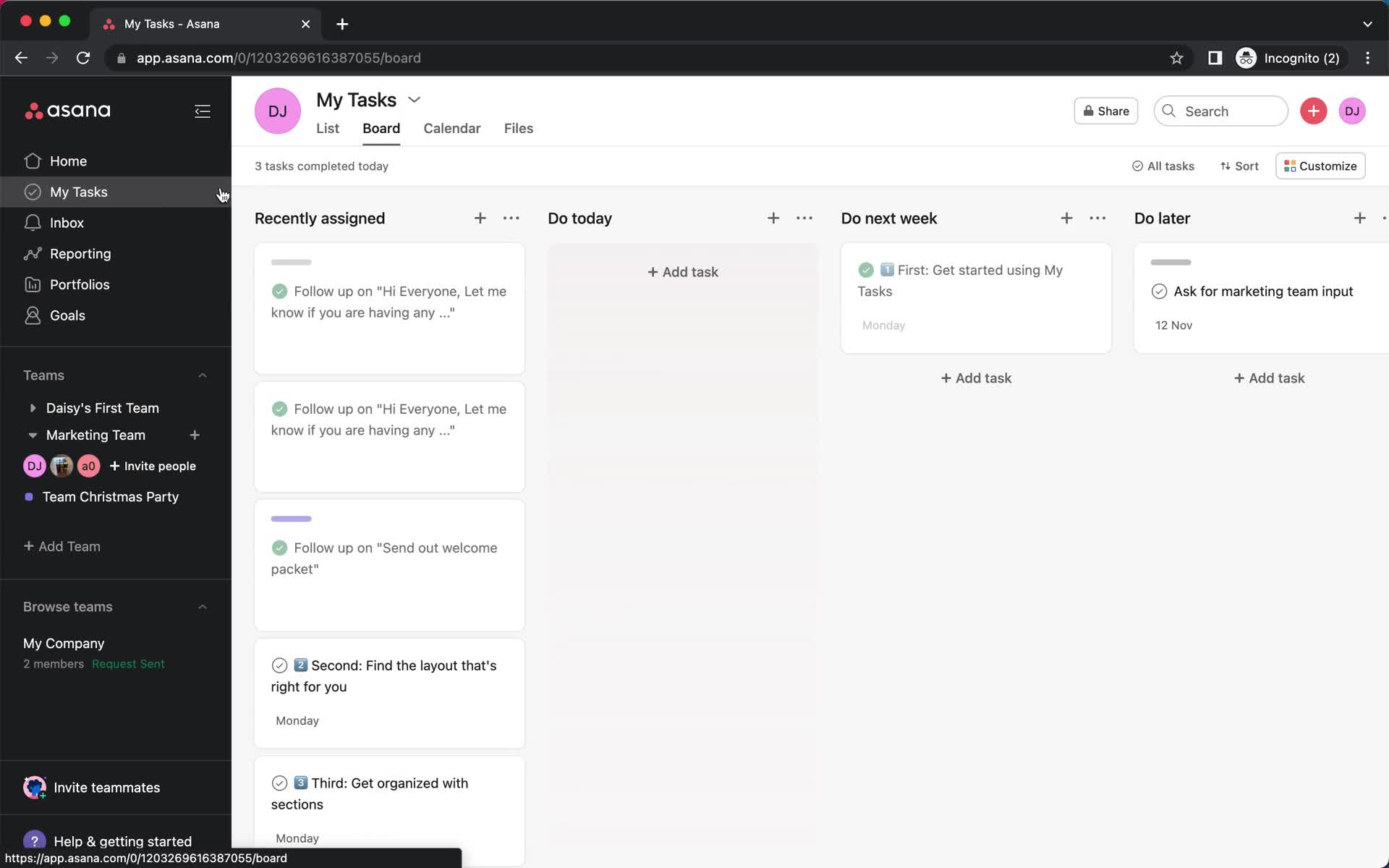The image size is (1389, 868).
Task: Switch to the List tab
Action: click(327, 128)
